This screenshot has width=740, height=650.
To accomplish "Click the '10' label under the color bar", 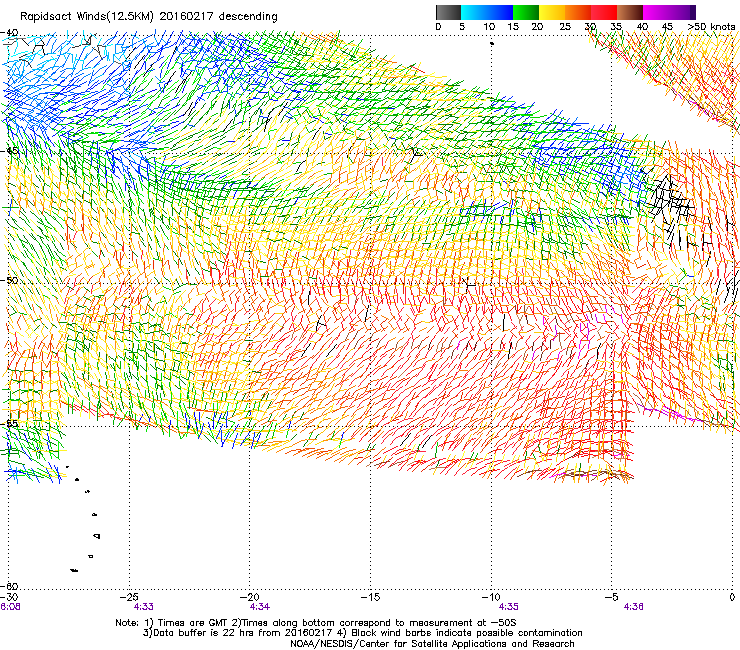I will point(489,27).
